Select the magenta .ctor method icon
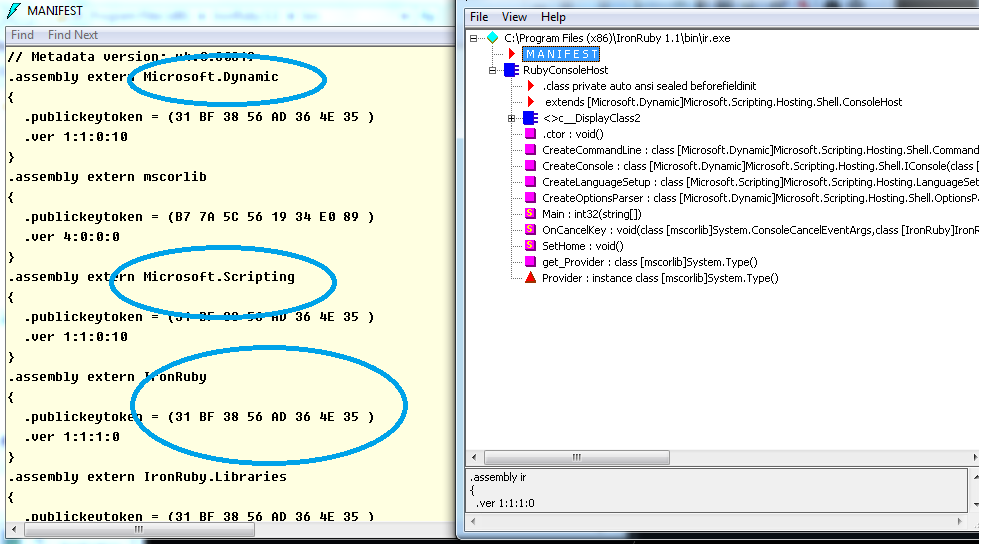 [530, 134]
